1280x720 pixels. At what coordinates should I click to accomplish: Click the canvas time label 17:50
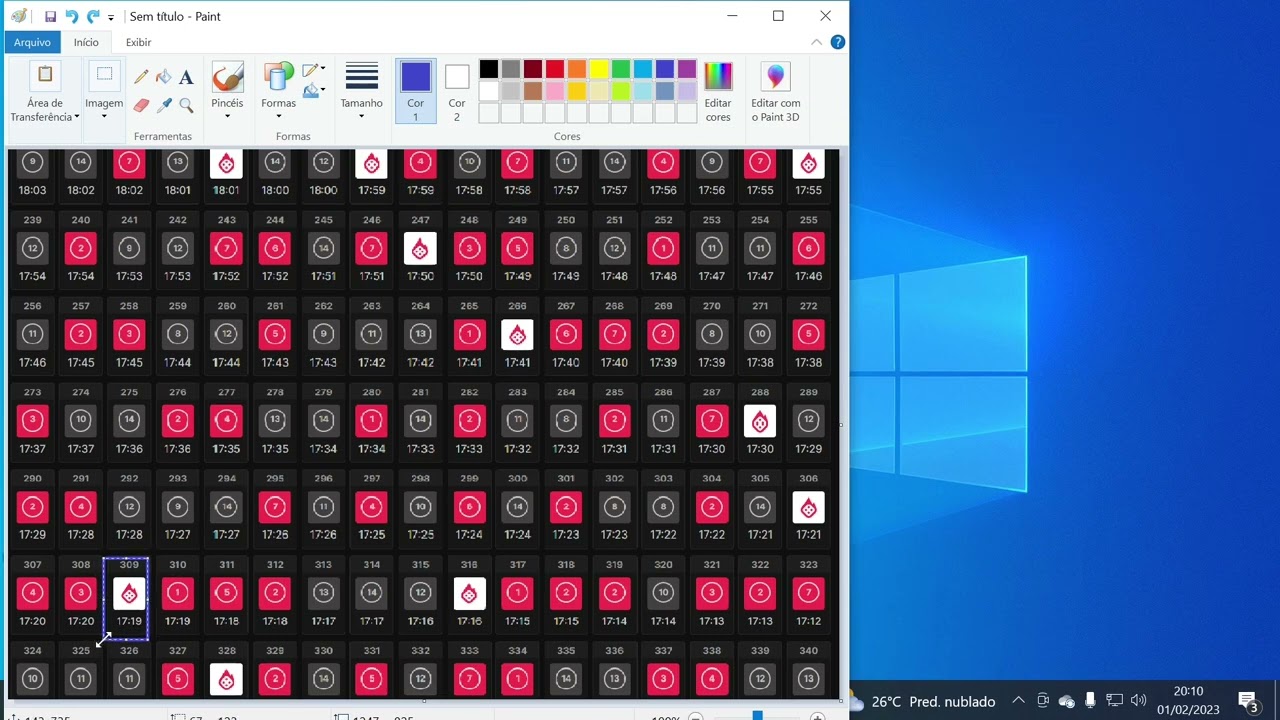[420, 276]
